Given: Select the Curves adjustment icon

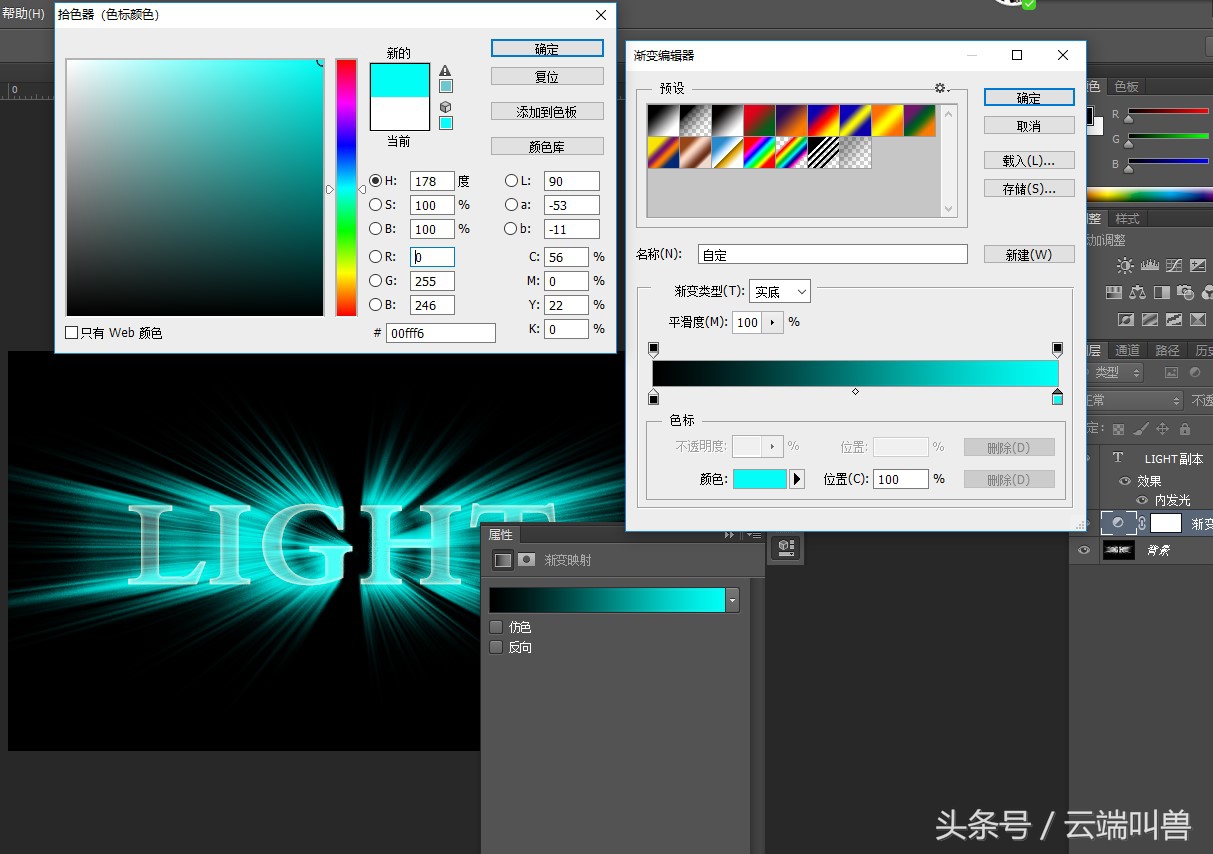Looking at the screenshot, I should click(1174, 266).
